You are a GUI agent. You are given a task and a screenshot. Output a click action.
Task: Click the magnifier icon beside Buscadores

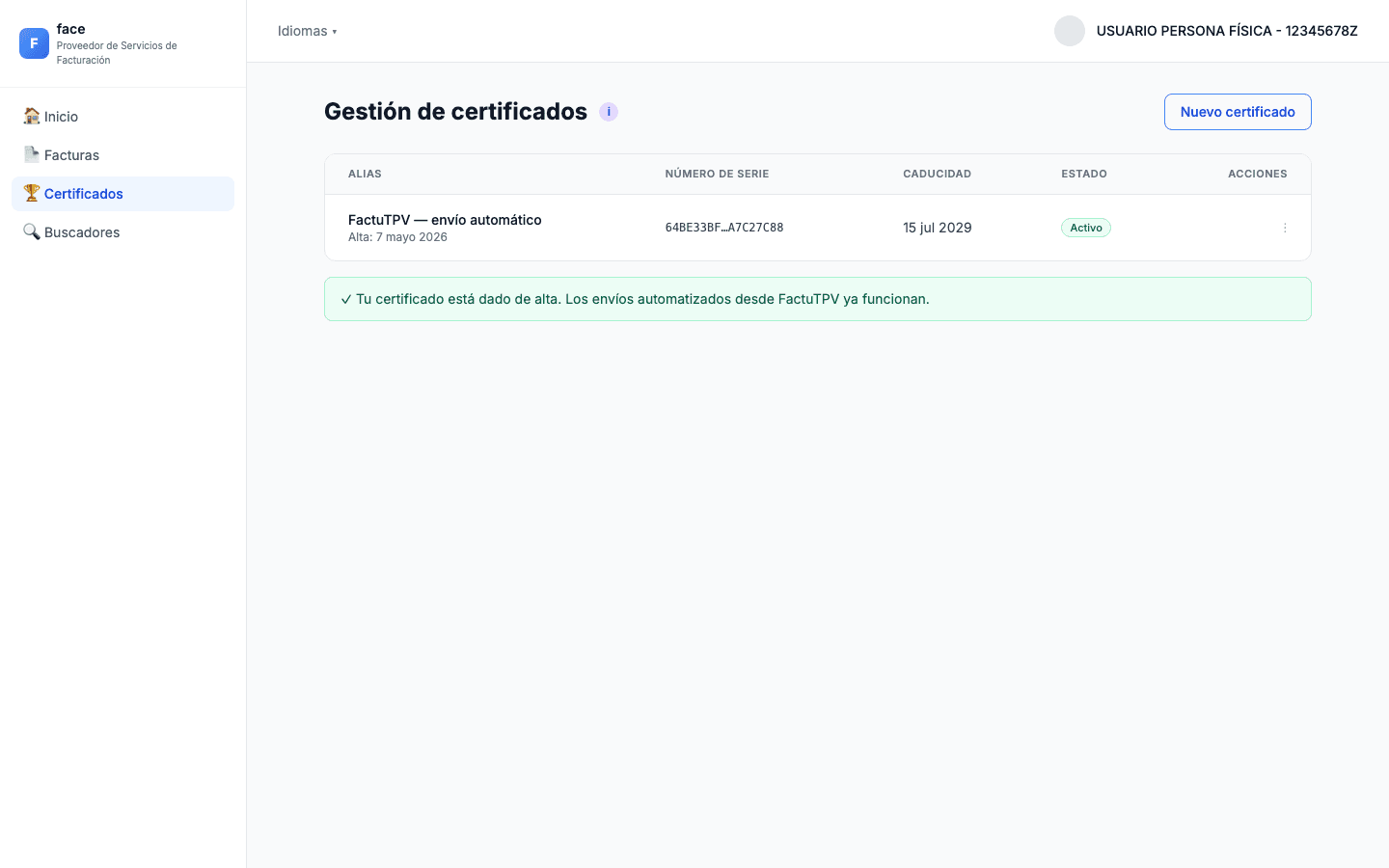[32, 231]
